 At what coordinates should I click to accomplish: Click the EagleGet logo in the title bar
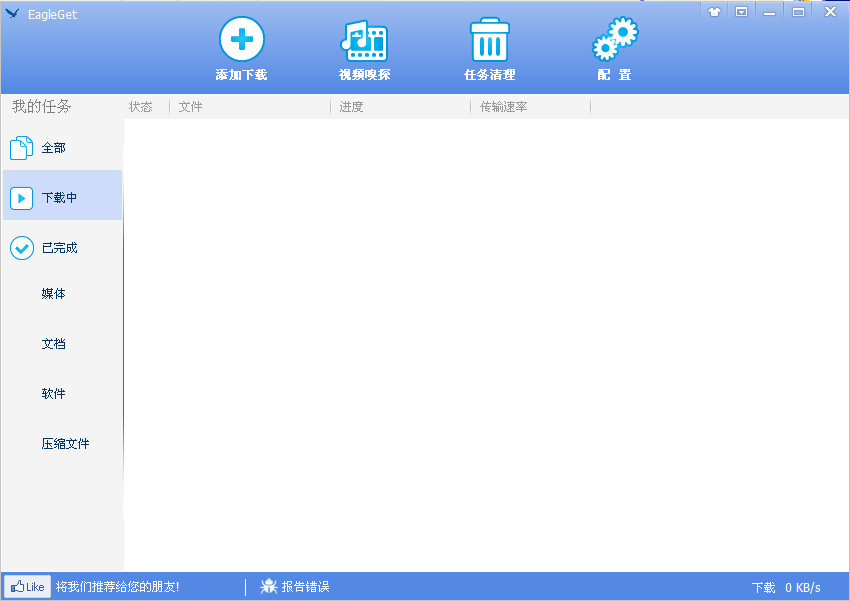point(14,12)
